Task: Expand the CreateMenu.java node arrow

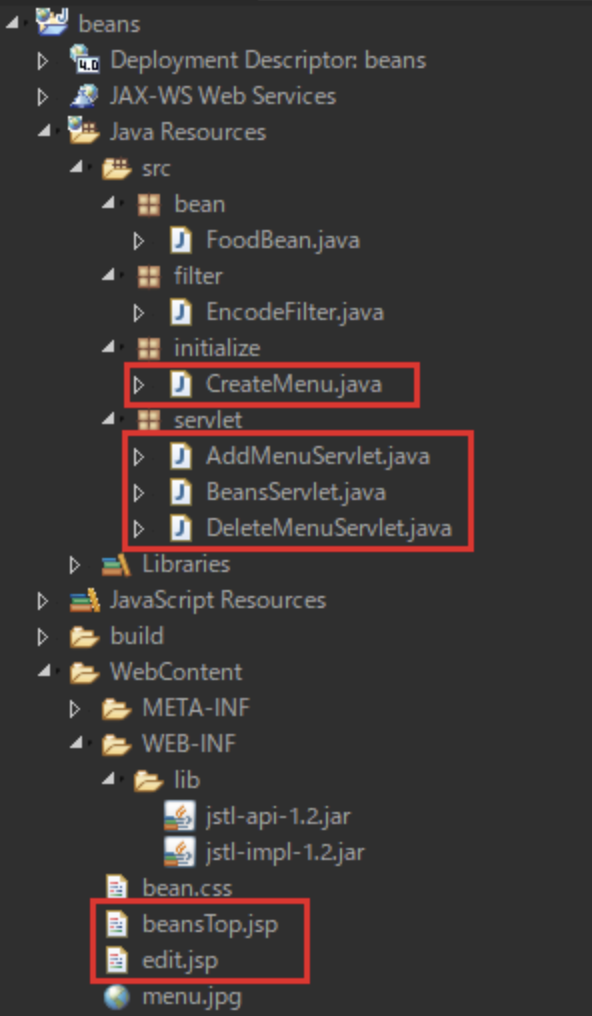Action: [x=138, y=385]
